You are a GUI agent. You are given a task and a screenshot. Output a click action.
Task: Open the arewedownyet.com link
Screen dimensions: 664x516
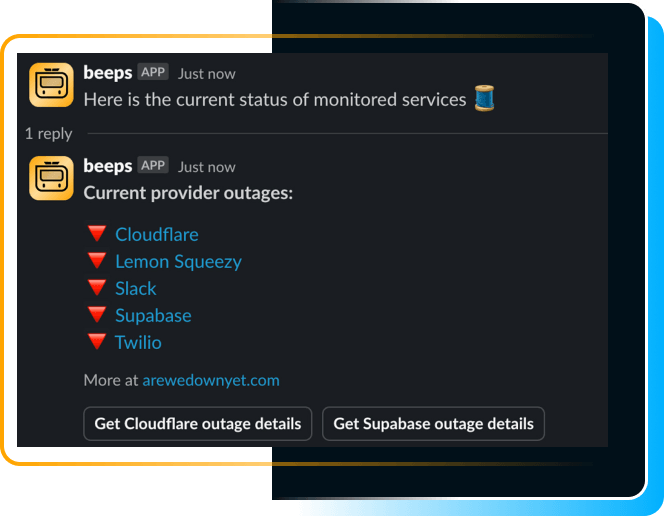click(x=211, y=380)
